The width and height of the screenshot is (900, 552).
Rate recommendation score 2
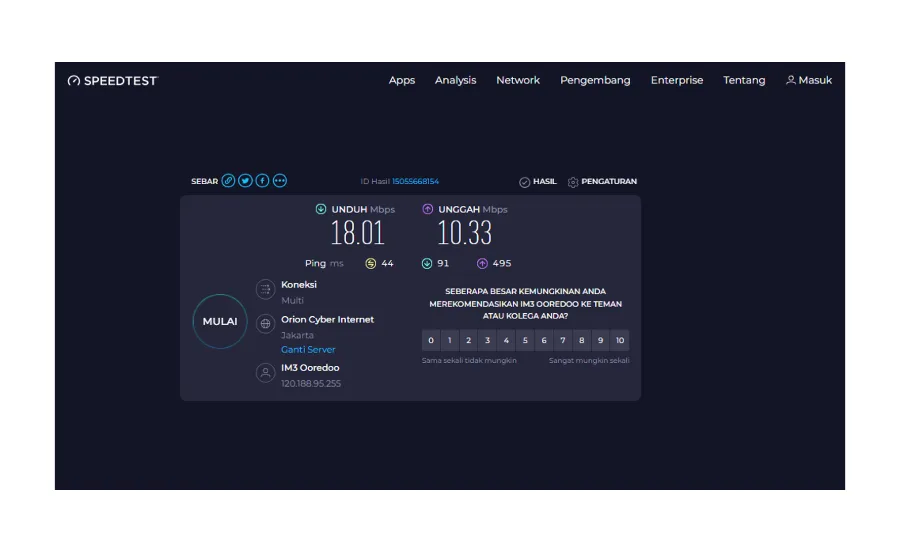(468, 340)
